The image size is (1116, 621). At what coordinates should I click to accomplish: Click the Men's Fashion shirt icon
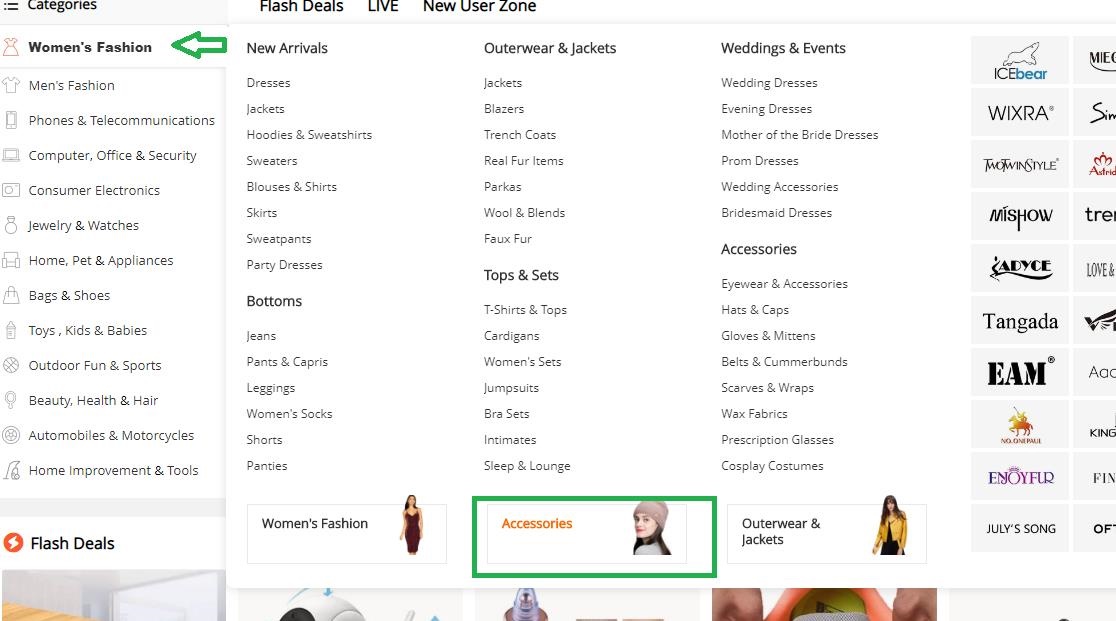[x=11, y=85]
